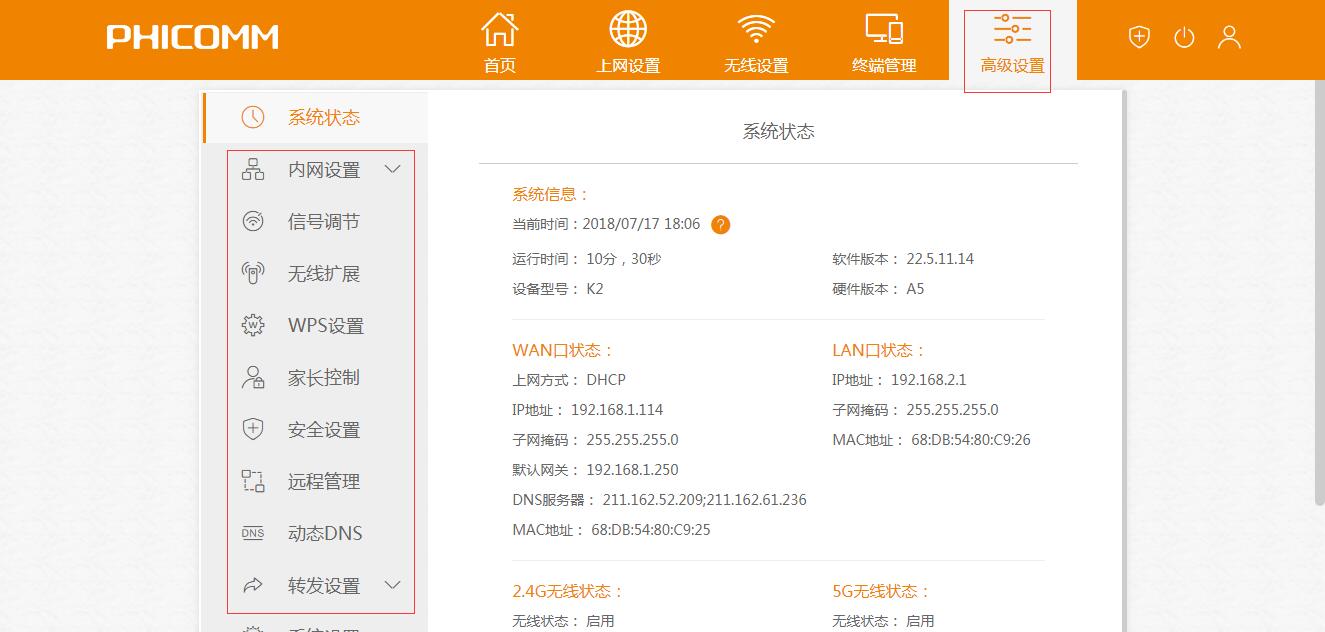Click the help question mark beside 当前时间
Image resolution: width=1325 pixels, height=632 pixels.
tap(719, 224)
